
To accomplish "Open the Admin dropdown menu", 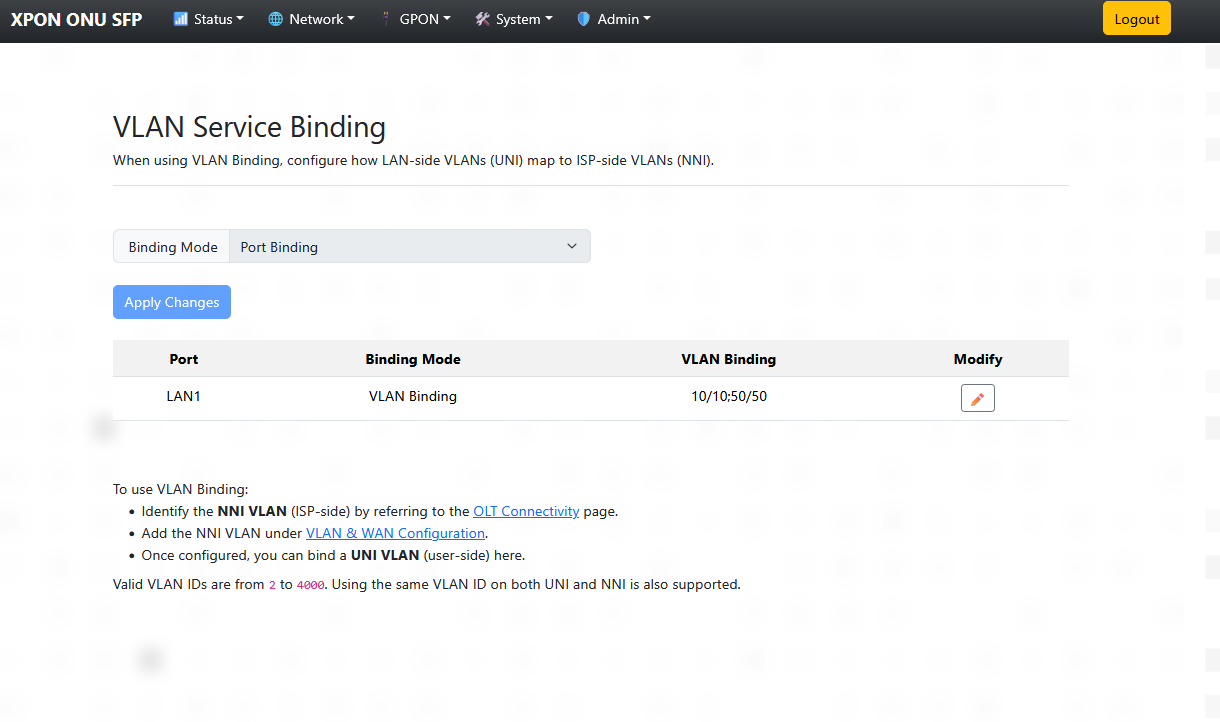I will 614,19.
